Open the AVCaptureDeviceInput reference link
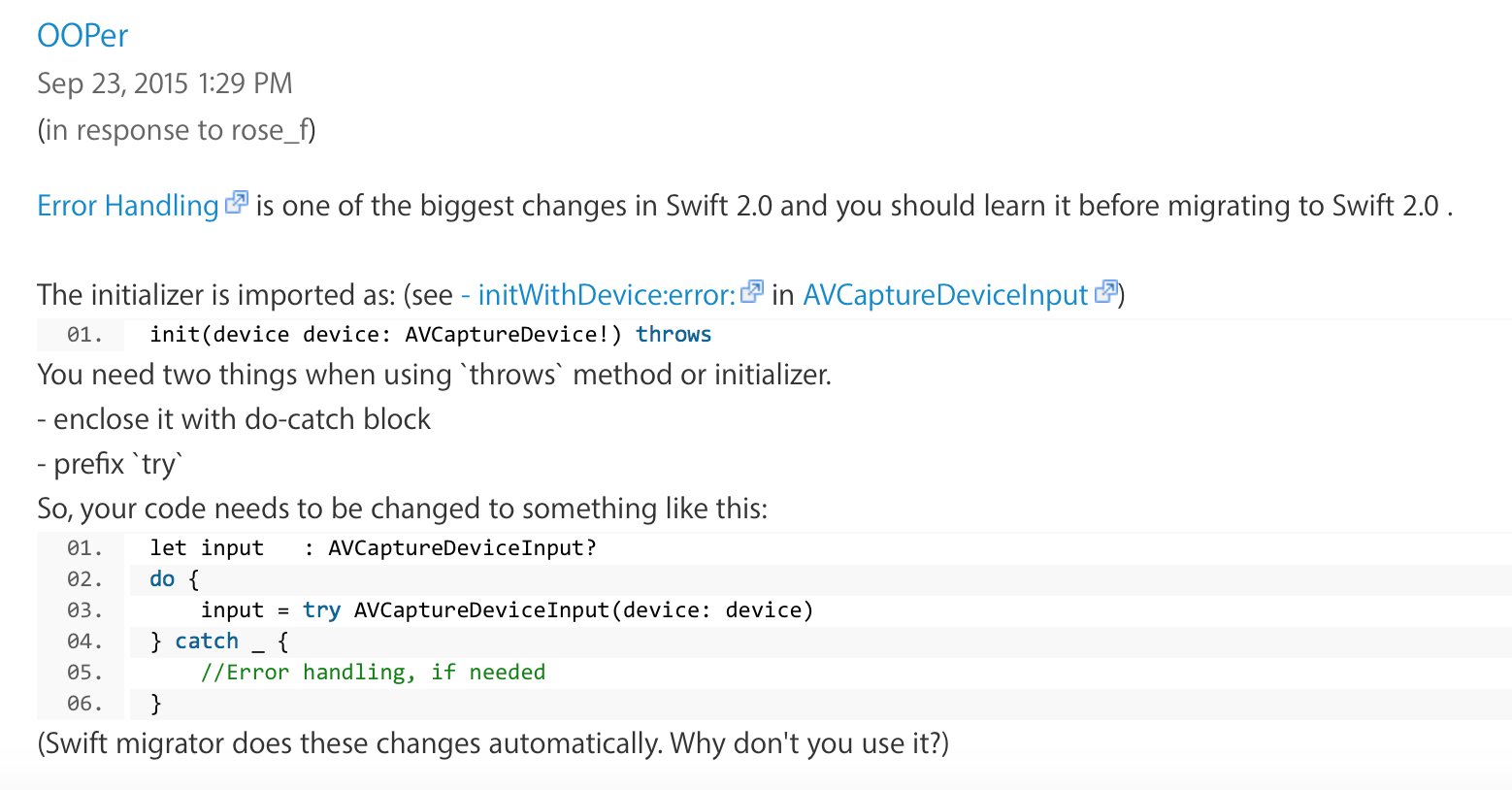This screenshot has height=790, width=1512. tap(945, 295)
